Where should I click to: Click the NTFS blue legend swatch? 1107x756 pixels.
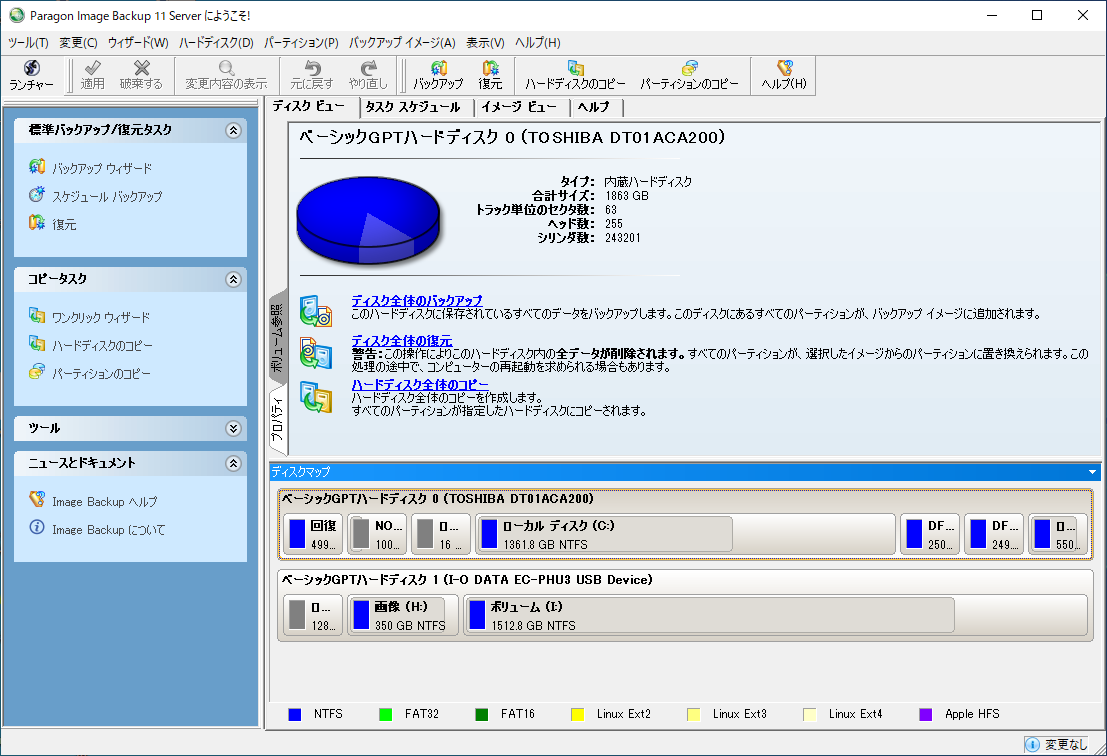point(295,714)
